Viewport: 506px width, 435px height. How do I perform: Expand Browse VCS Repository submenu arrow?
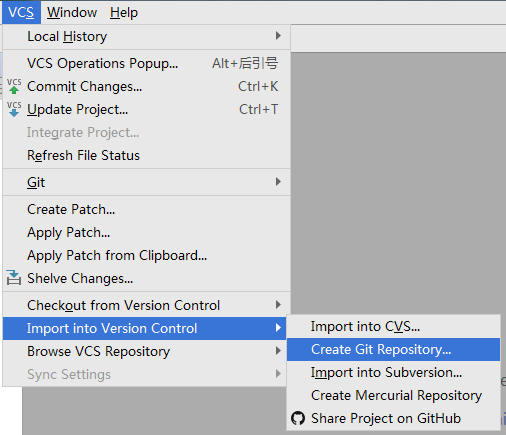tap(278, 351)
